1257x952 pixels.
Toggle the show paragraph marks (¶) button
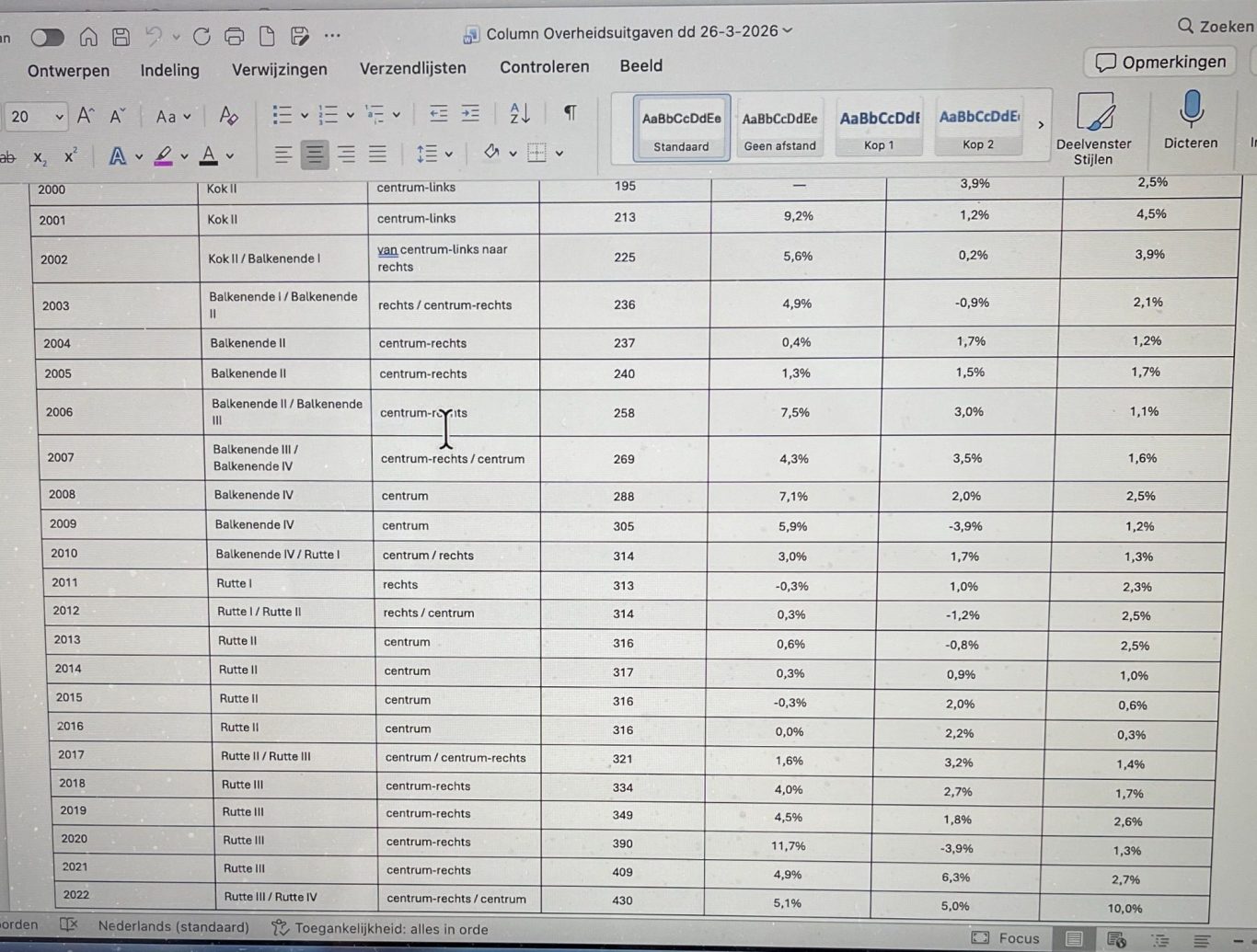point(570,113)
